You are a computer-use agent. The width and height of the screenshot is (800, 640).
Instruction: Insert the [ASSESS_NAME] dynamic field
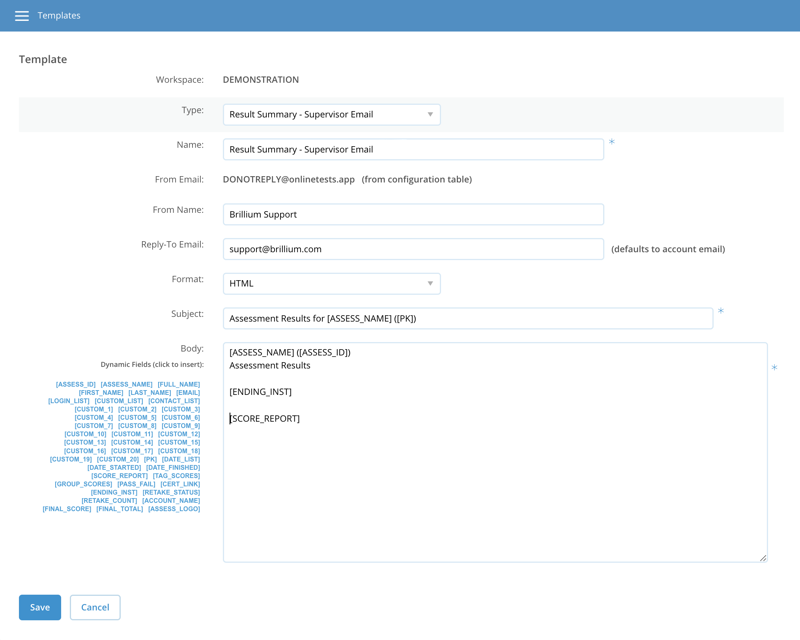click(x=127, y=384)
